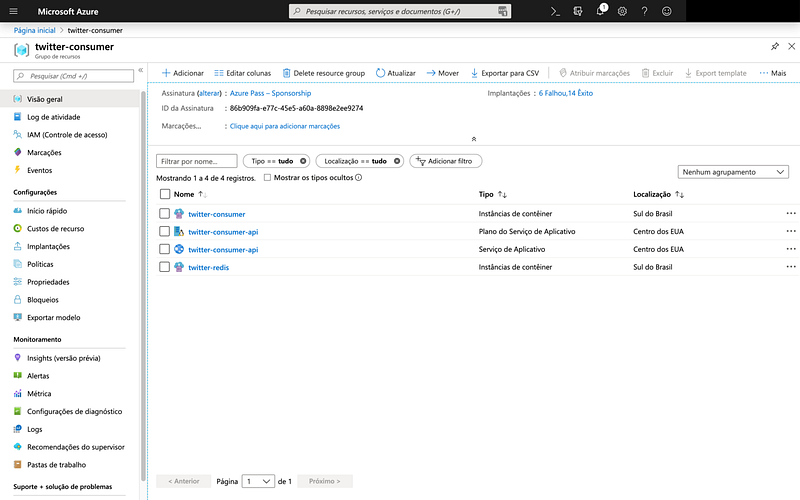The image size is (800, 500).
Task: Collapse the essentials section with the up chevron
Action: [x=473, y=139]
